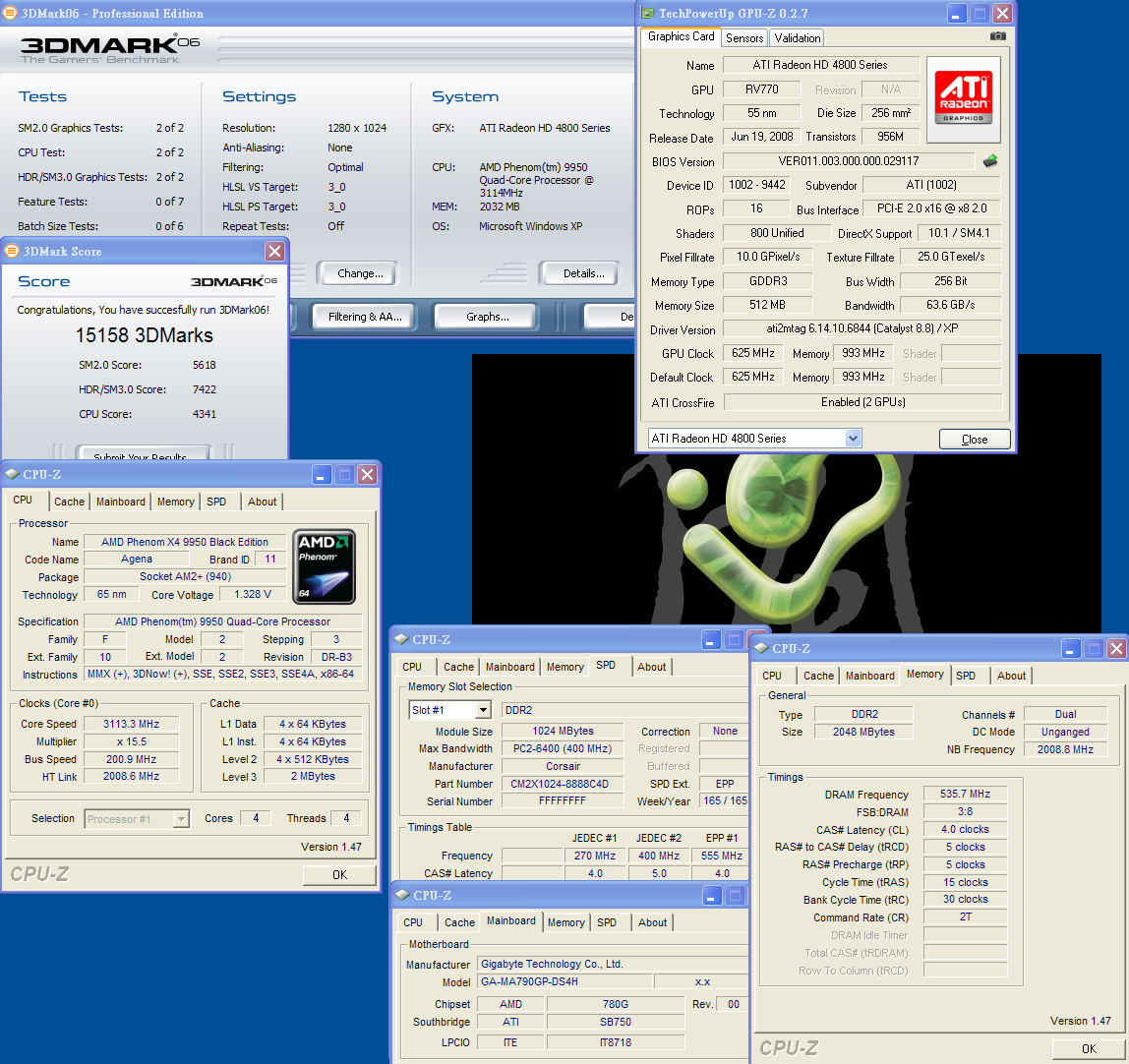Click the Graphs... button
Viewport: 1129px width, 1064px height.
(487, 317)
